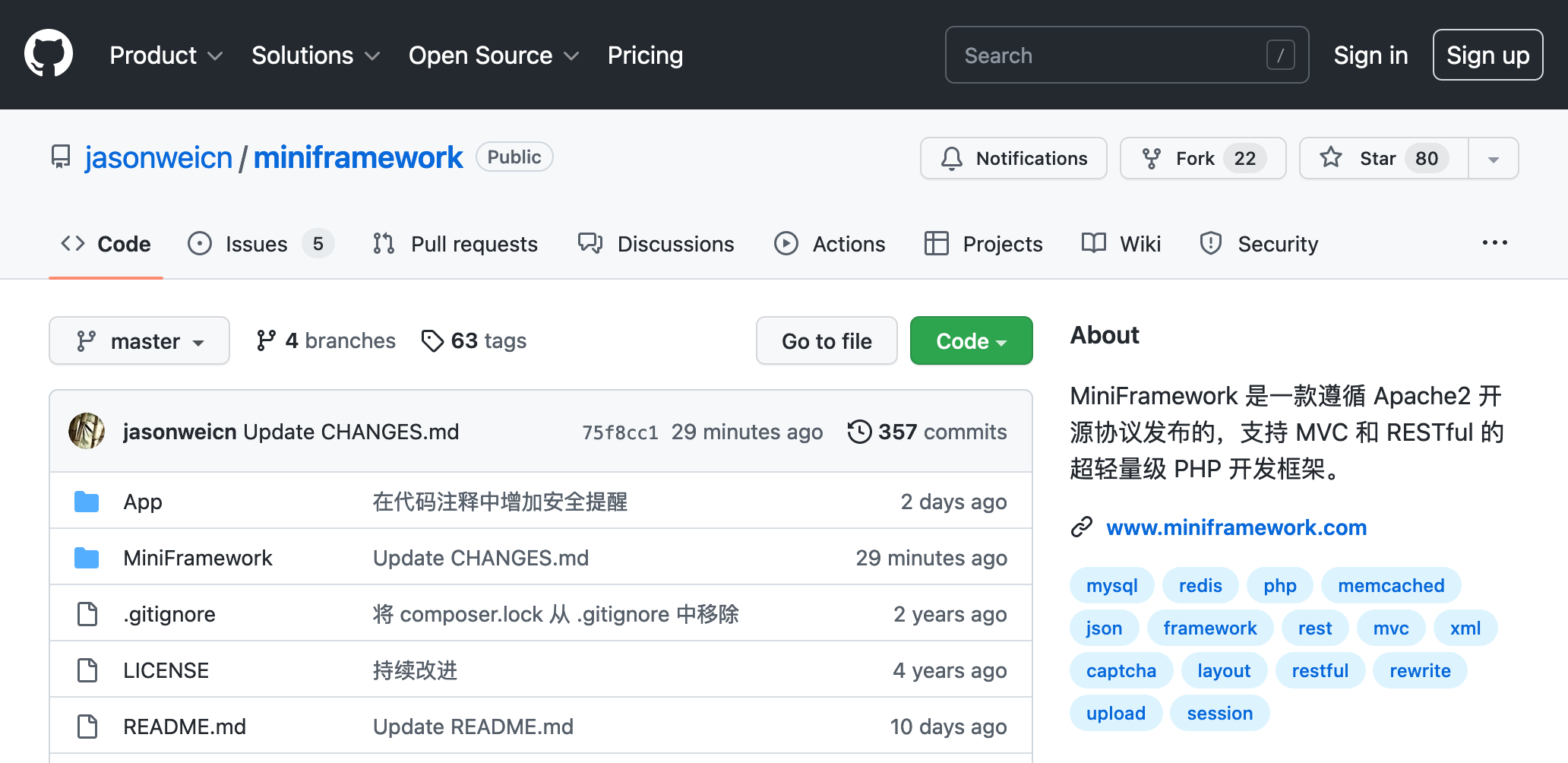The image size is (1568, 763).
Task: Click the GitHub logo icon
Action: [x=49, y=54]
